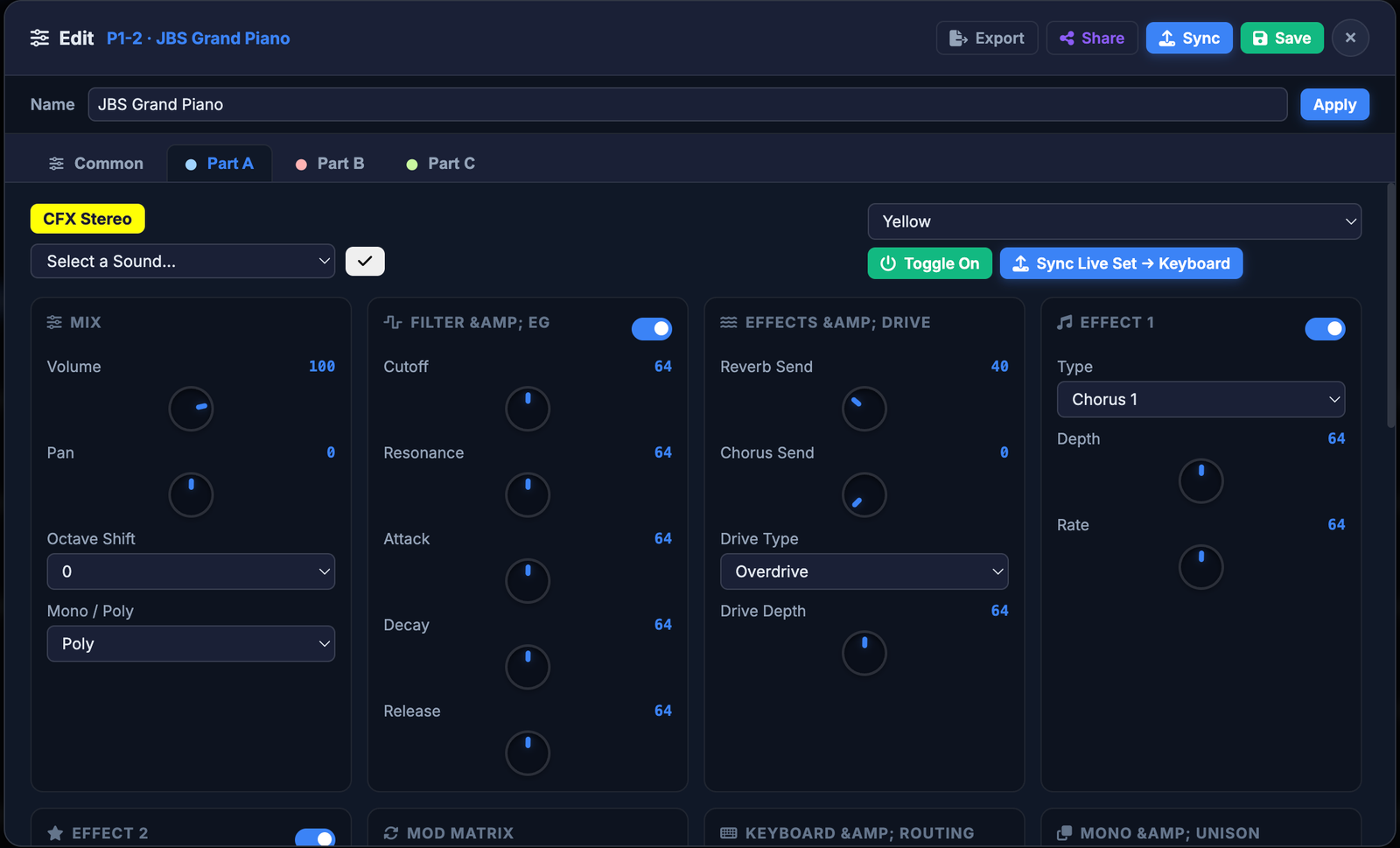This screenshot has width=1400, height=848.
Task: Click the Effects & Drive waves icon
Action: click(x=729, y=322)
